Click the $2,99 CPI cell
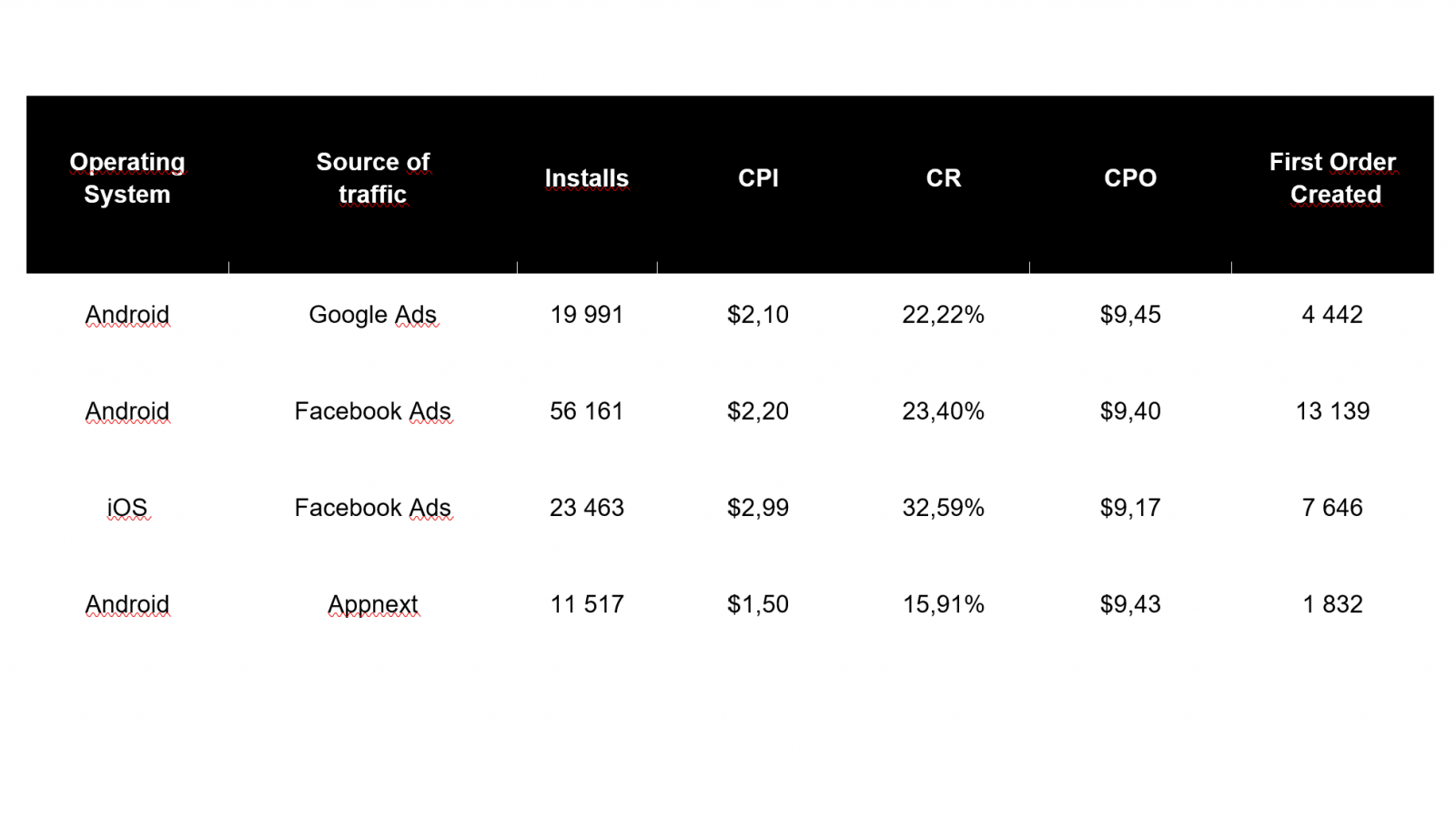The height and width of the screenshot is (819, 1456). pos(758,508)
